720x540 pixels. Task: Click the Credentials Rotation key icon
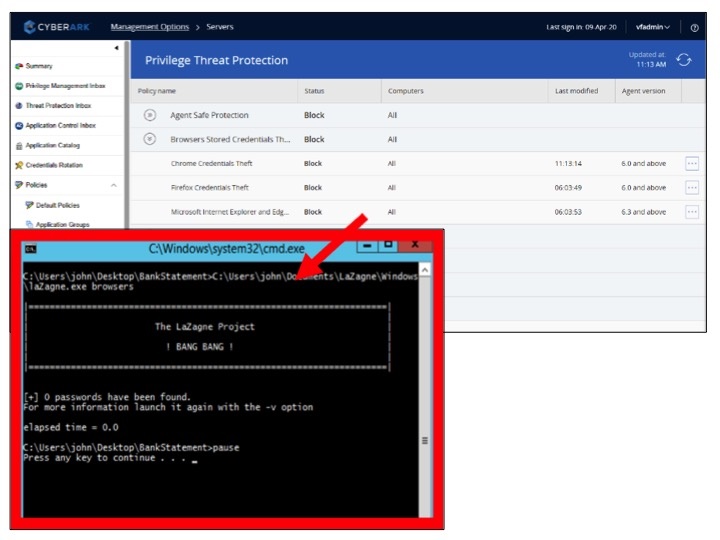[19, 165]
